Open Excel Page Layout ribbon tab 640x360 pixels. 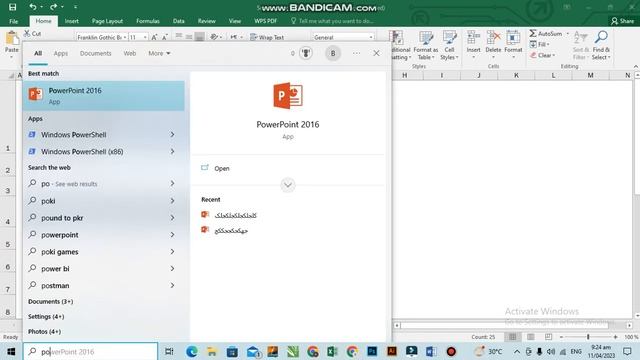point(107,21)
